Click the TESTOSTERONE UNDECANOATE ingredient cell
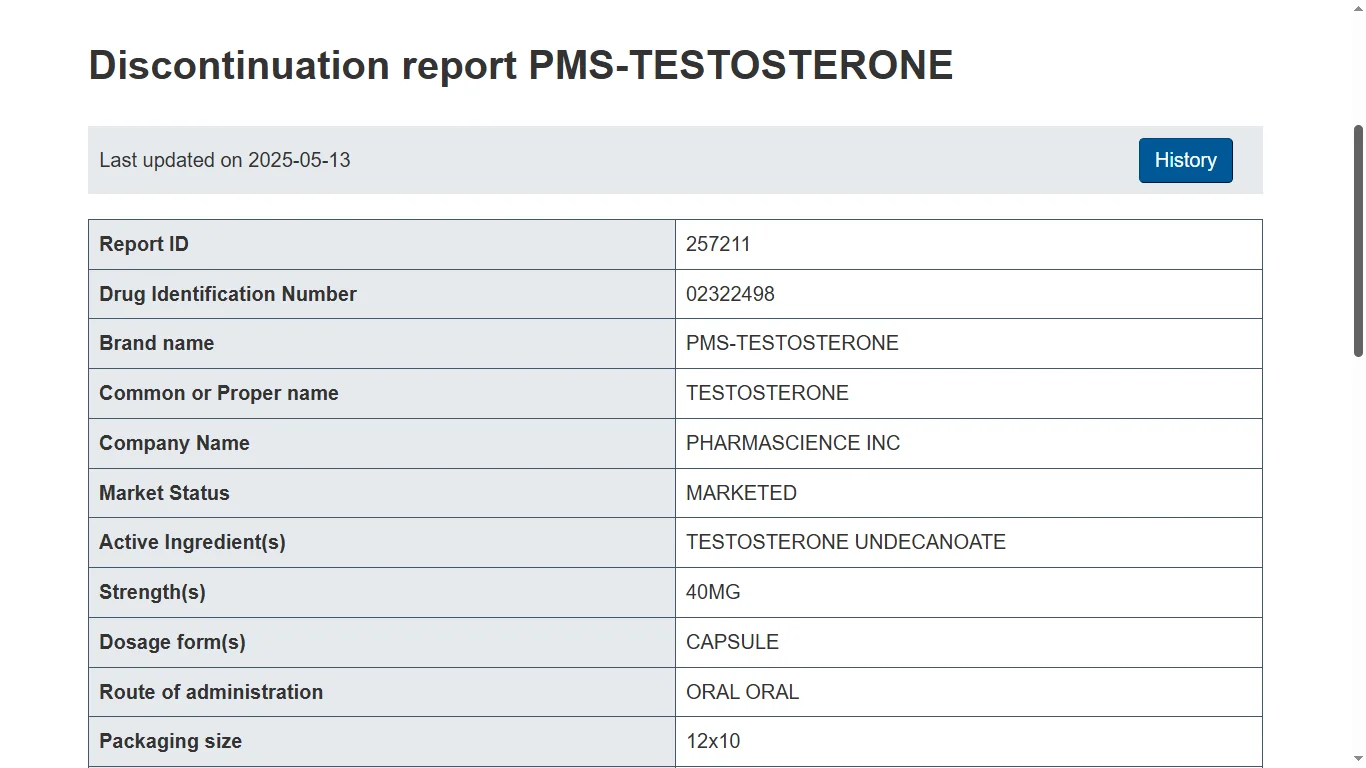The image size is (1366, 768). point(846,542)
